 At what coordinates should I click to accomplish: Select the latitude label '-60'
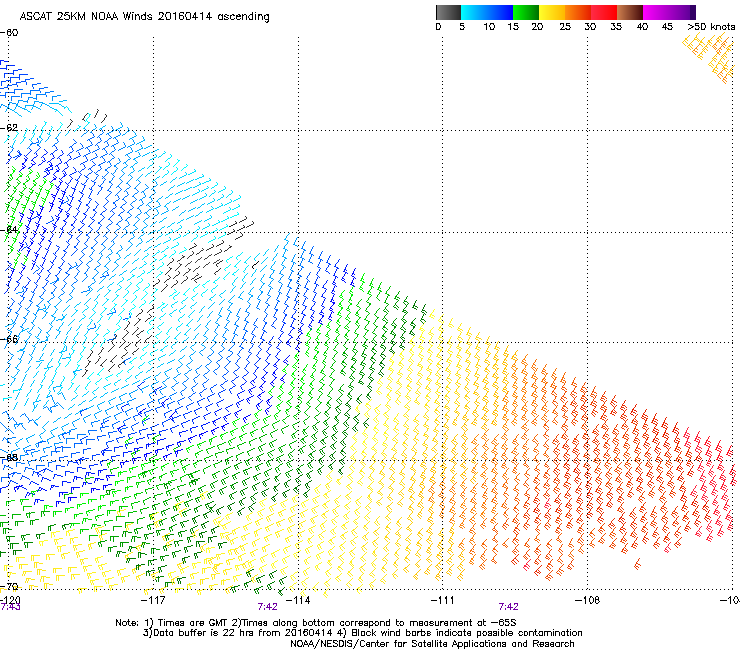[9, 33]
